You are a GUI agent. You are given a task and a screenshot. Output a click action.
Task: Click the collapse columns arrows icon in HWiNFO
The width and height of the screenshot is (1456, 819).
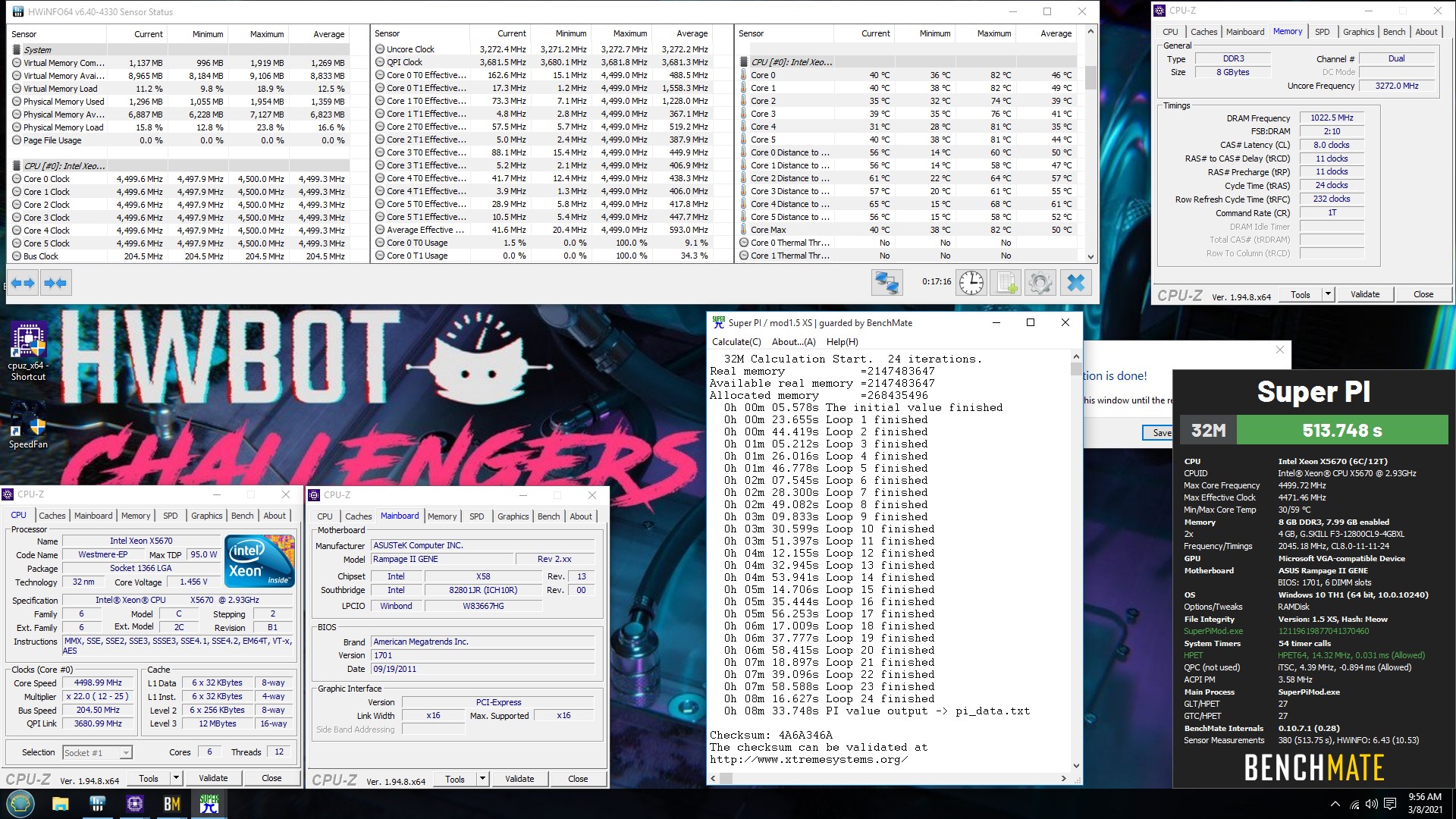point(55,283)
